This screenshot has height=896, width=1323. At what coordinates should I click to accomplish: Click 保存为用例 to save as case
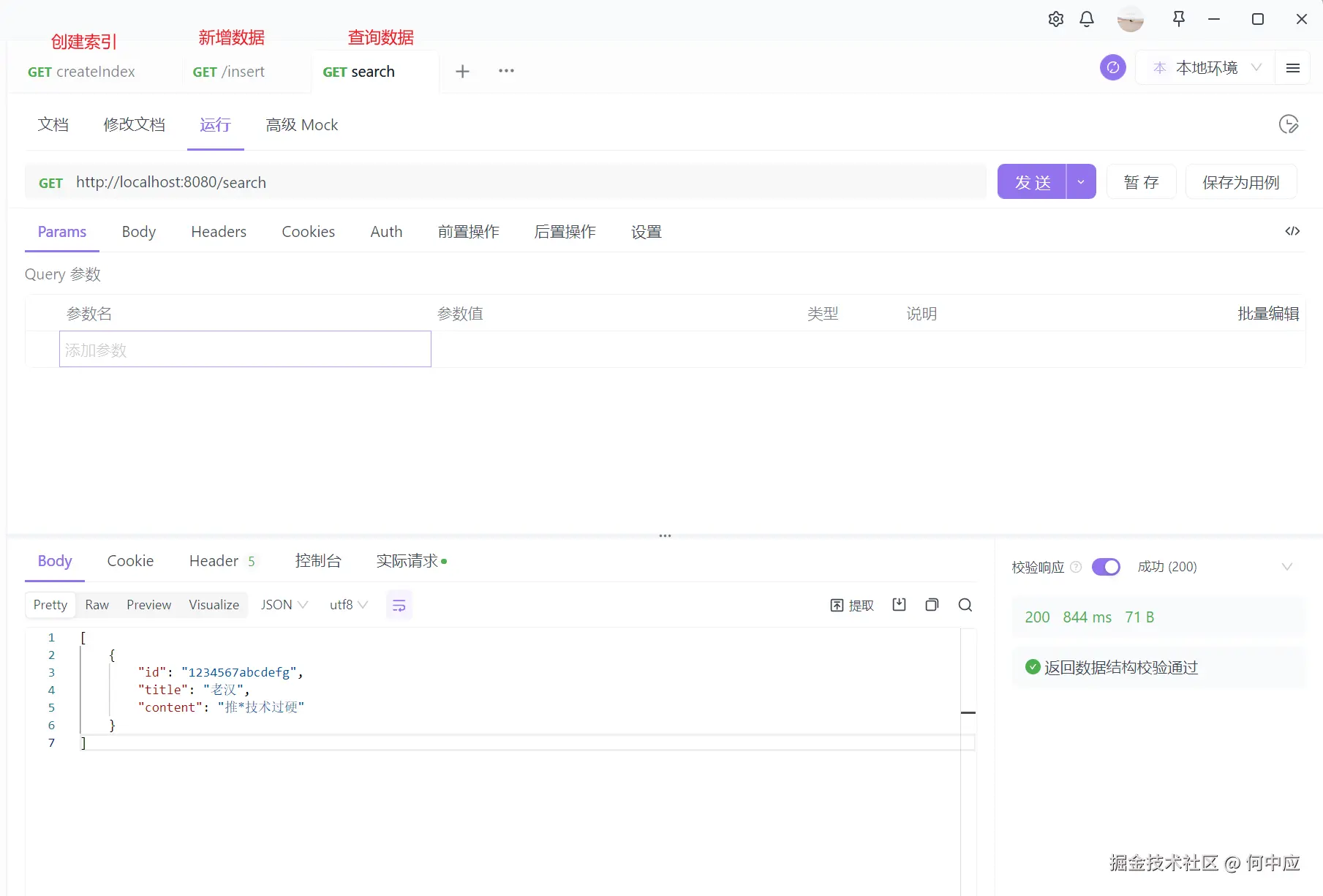point(1240,181)
